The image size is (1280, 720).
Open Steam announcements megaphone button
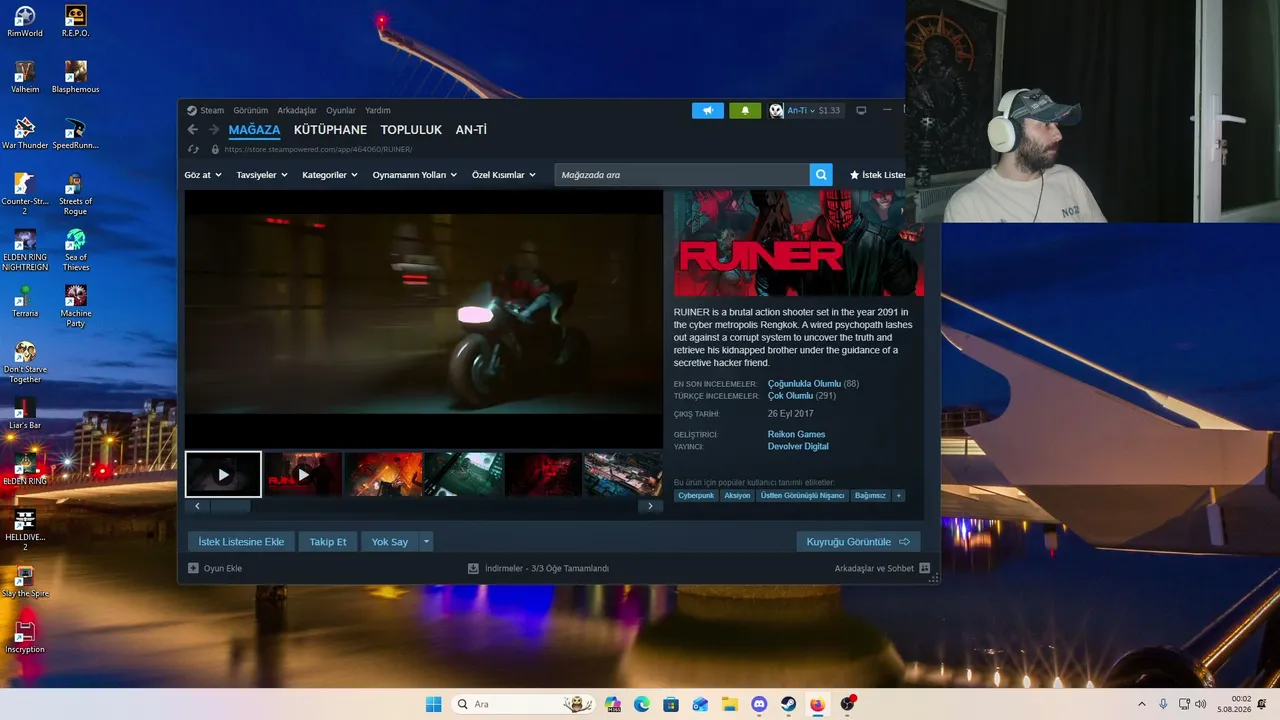[708, 110]
